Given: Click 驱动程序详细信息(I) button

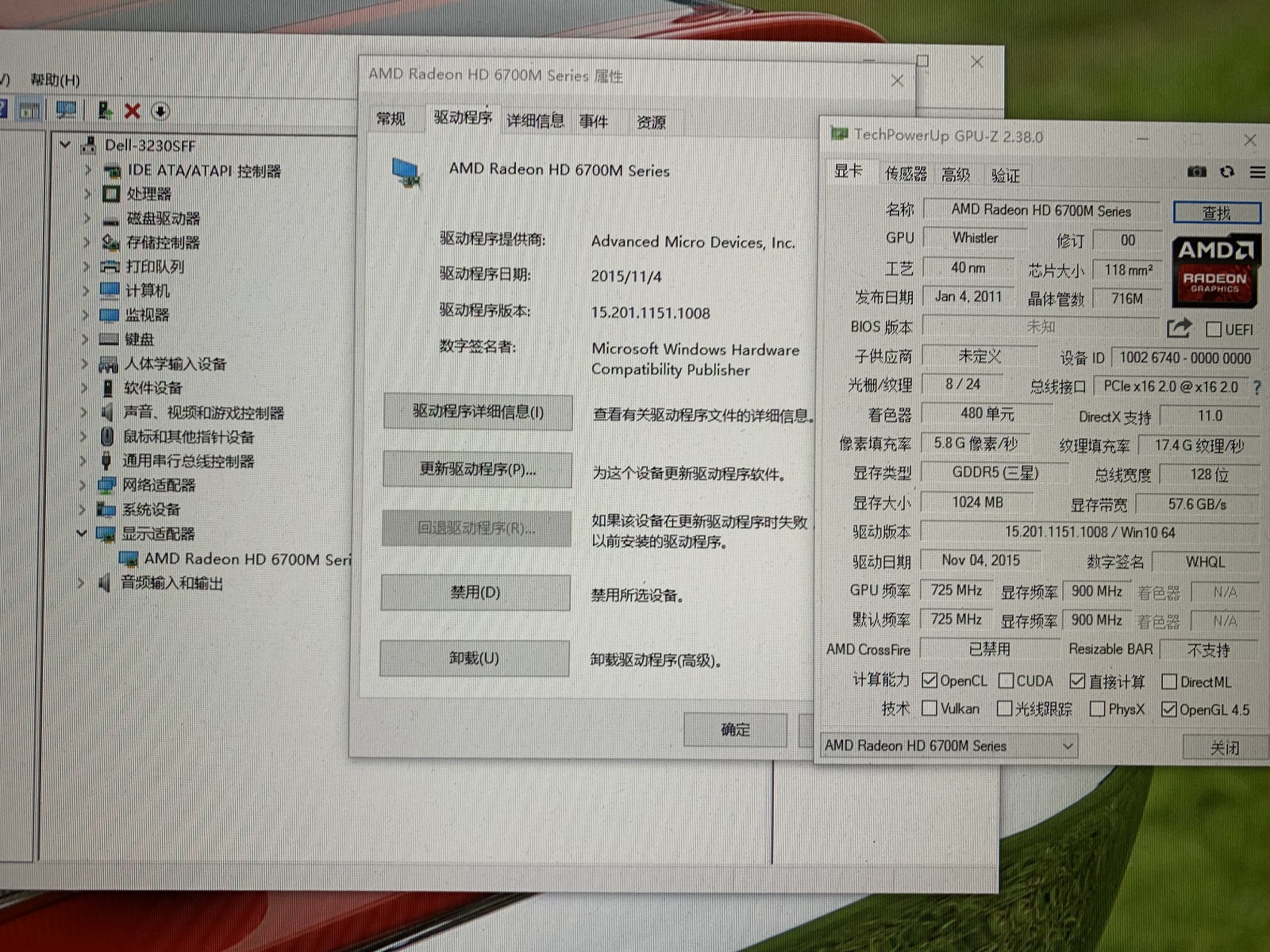Looking at the screenshot, I should [x=478, y=412].
